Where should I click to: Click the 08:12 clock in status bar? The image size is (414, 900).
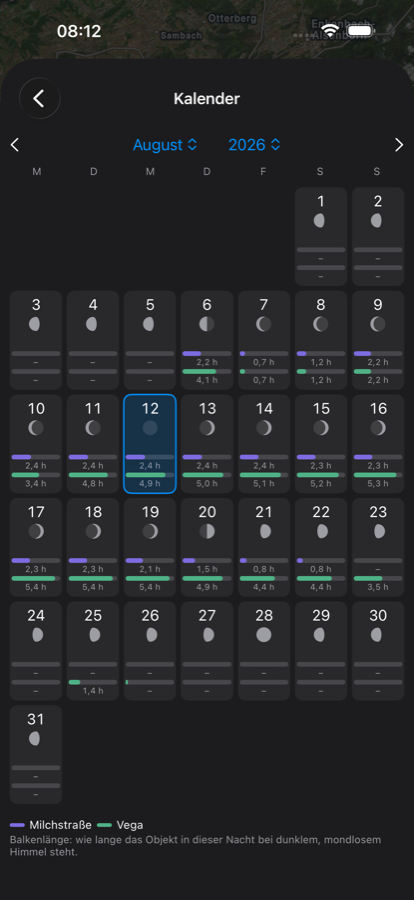(x=79, y=31)
